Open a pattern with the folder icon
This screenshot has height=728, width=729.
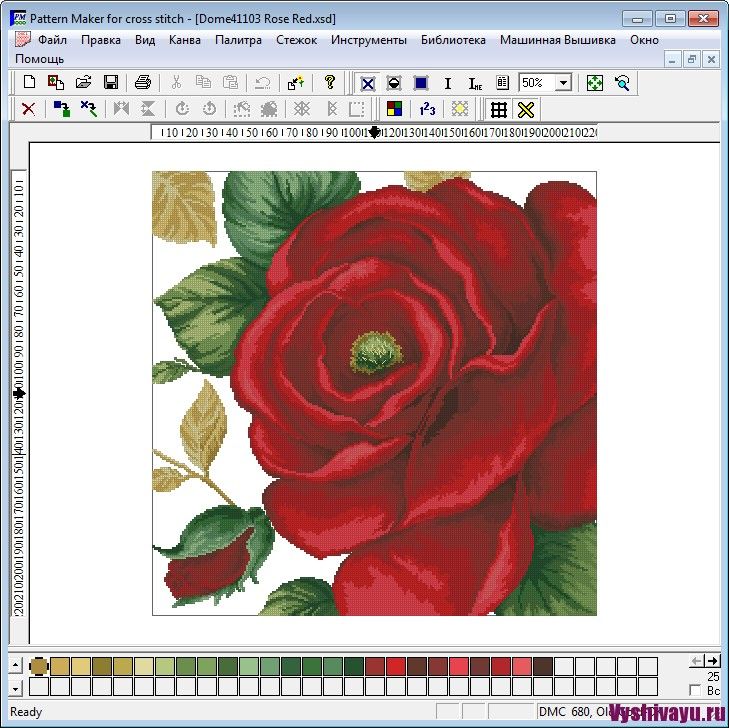[x=83, y=82]
